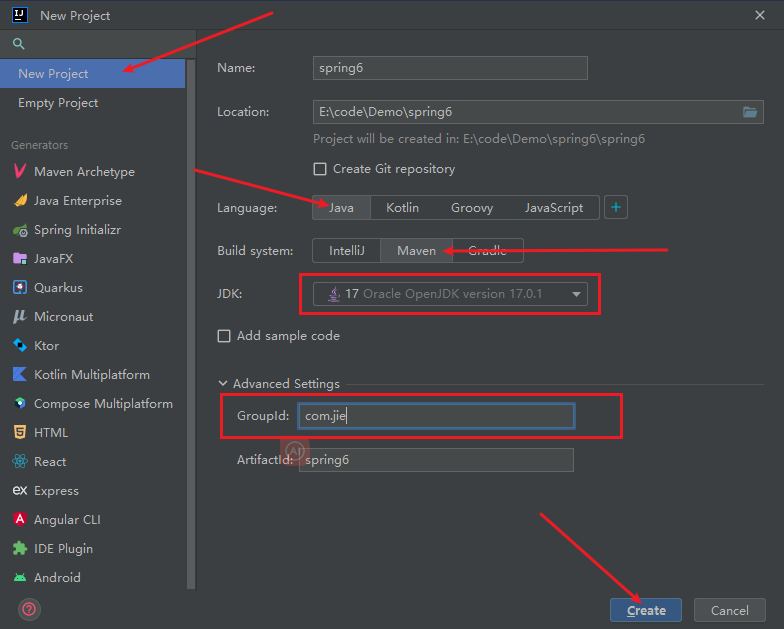This screenshot has width=784, height=629.
Task: Select the Micronaut generator entry
Action: (92, 316)
